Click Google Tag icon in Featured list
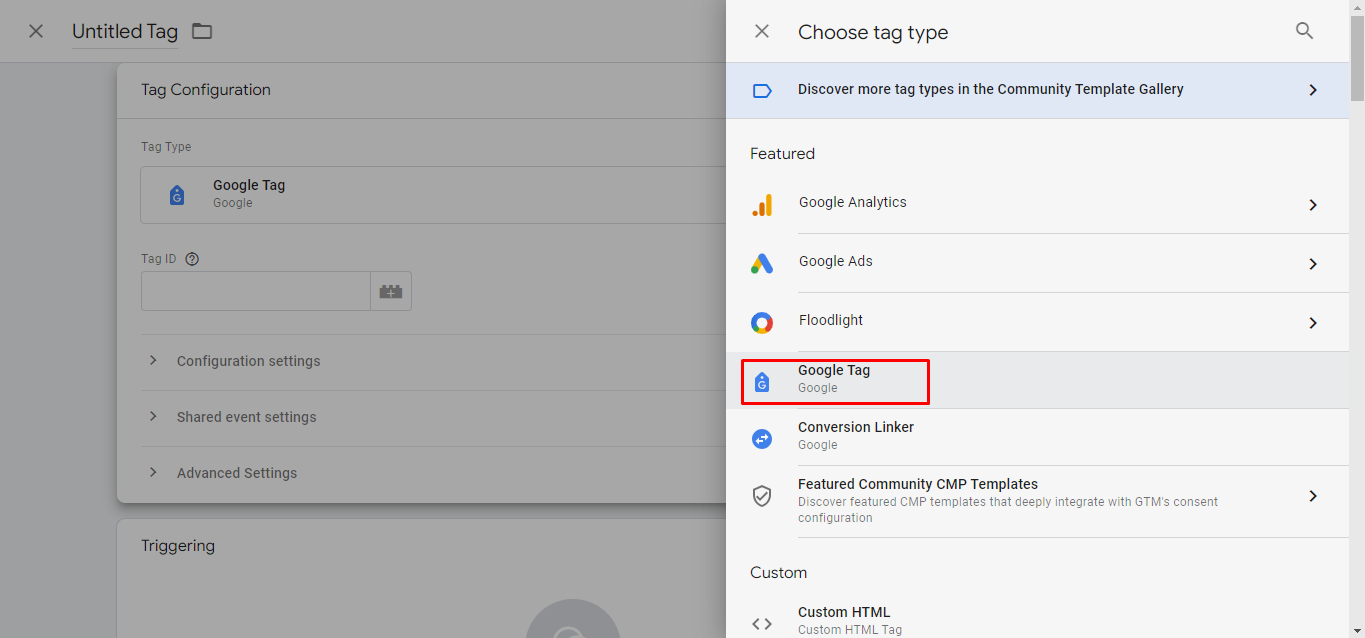This screenshot has height=638, width=1365. [x=762, y=381]
